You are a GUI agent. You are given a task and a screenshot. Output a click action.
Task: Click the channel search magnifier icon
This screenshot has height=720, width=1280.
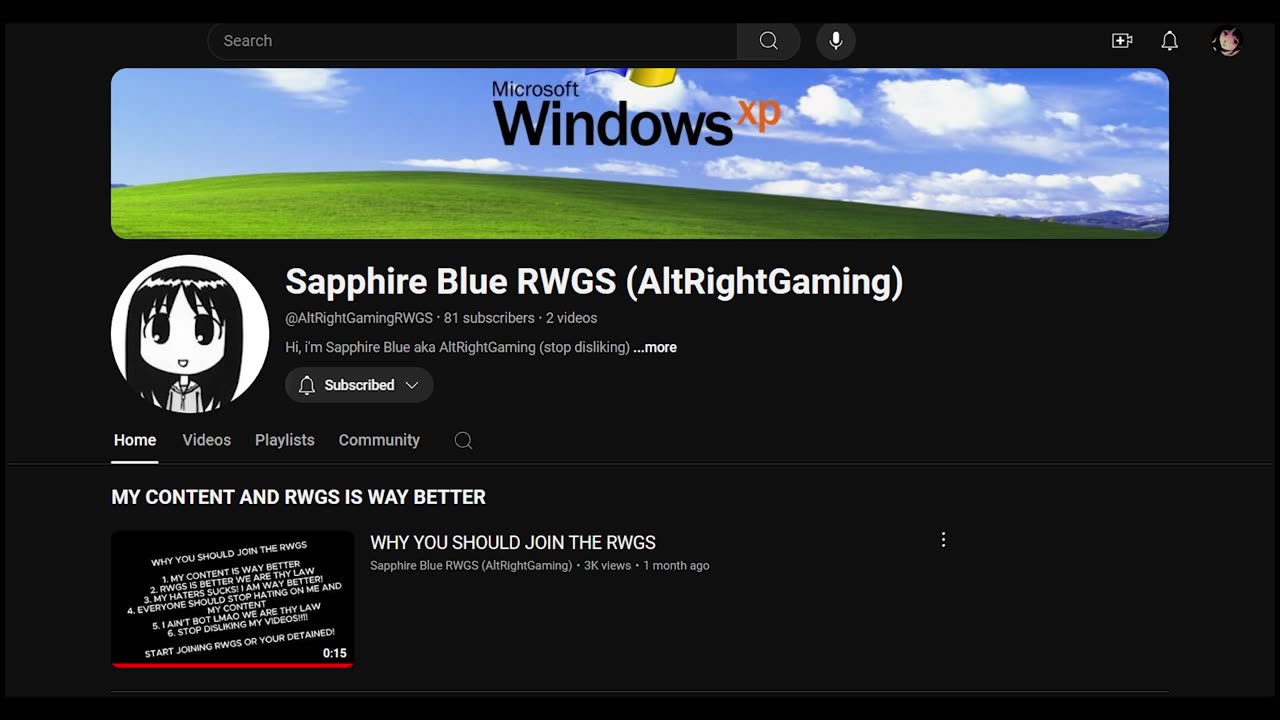tap(463, 440)
